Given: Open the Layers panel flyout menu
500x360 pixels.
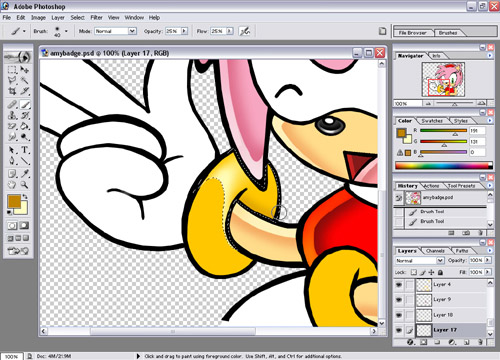Looking at the screenshot, I should (490, 251).
